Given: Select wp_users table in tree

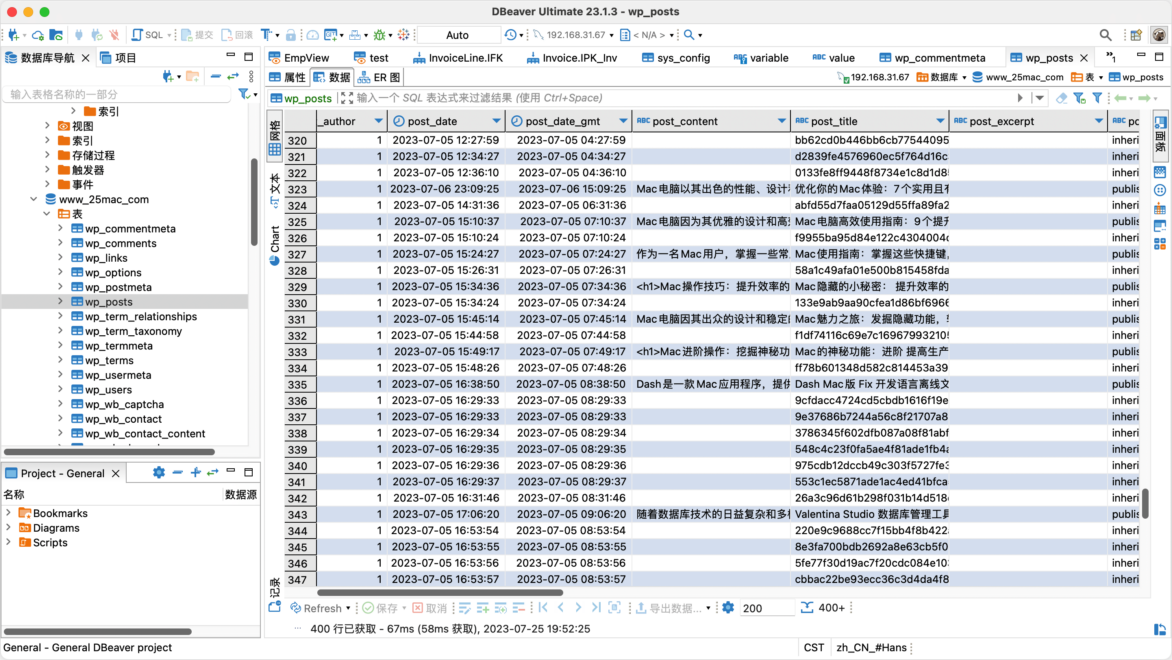Looking at the screenshot, I should pos(108,390).
